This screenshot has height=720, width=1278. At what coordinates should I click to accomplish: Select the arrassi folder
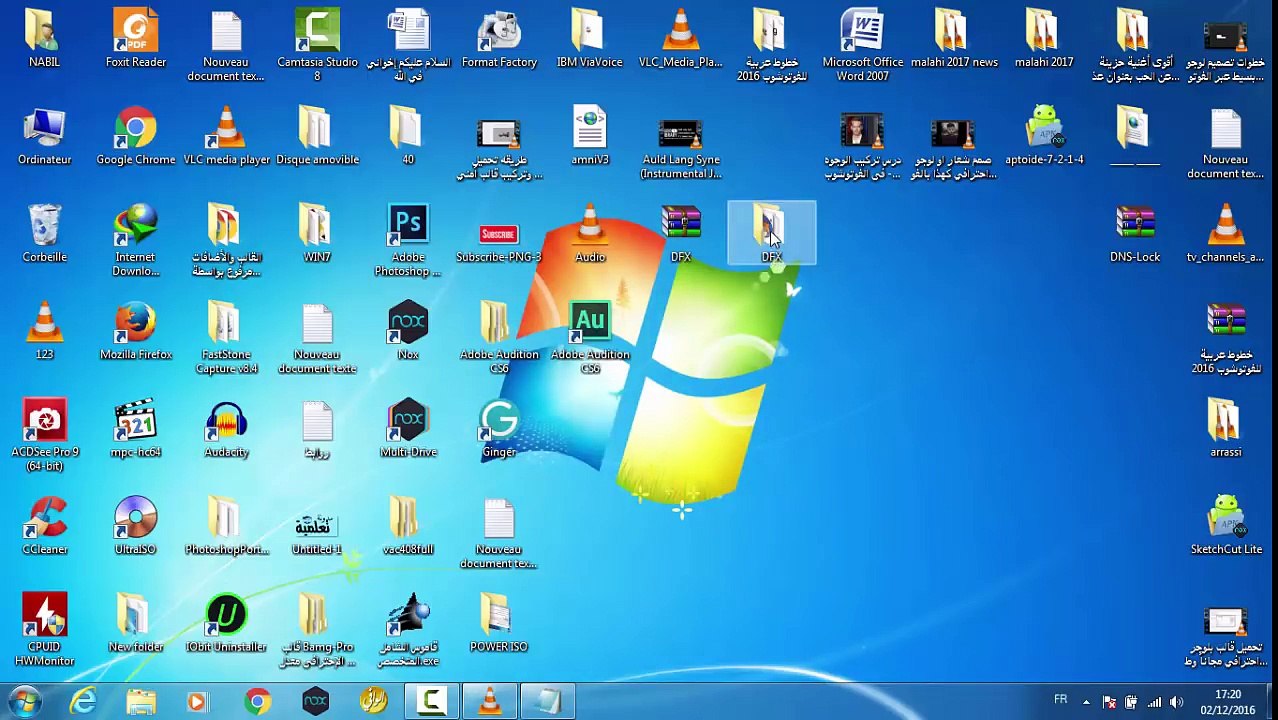1226,428
